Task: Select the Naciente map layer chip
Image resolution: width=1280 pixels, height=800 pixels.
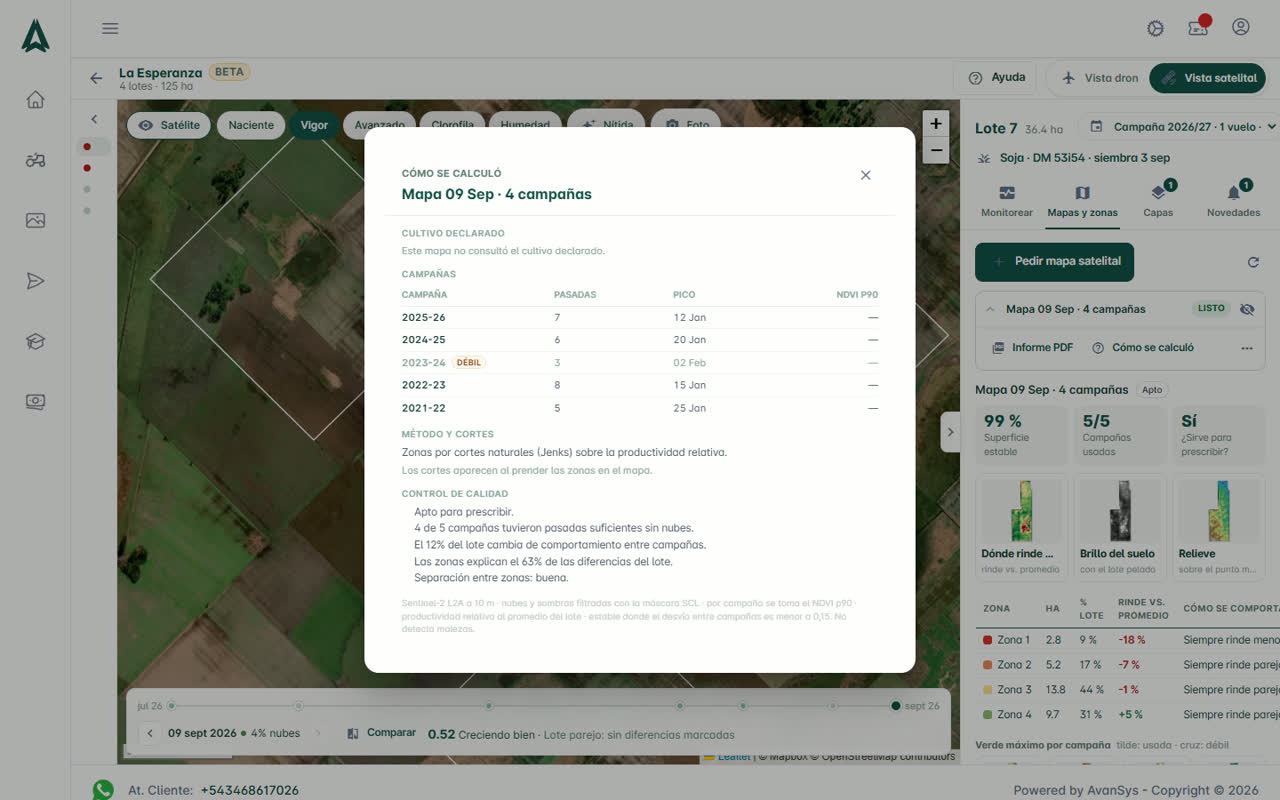Action: click(x=251, y=125)
